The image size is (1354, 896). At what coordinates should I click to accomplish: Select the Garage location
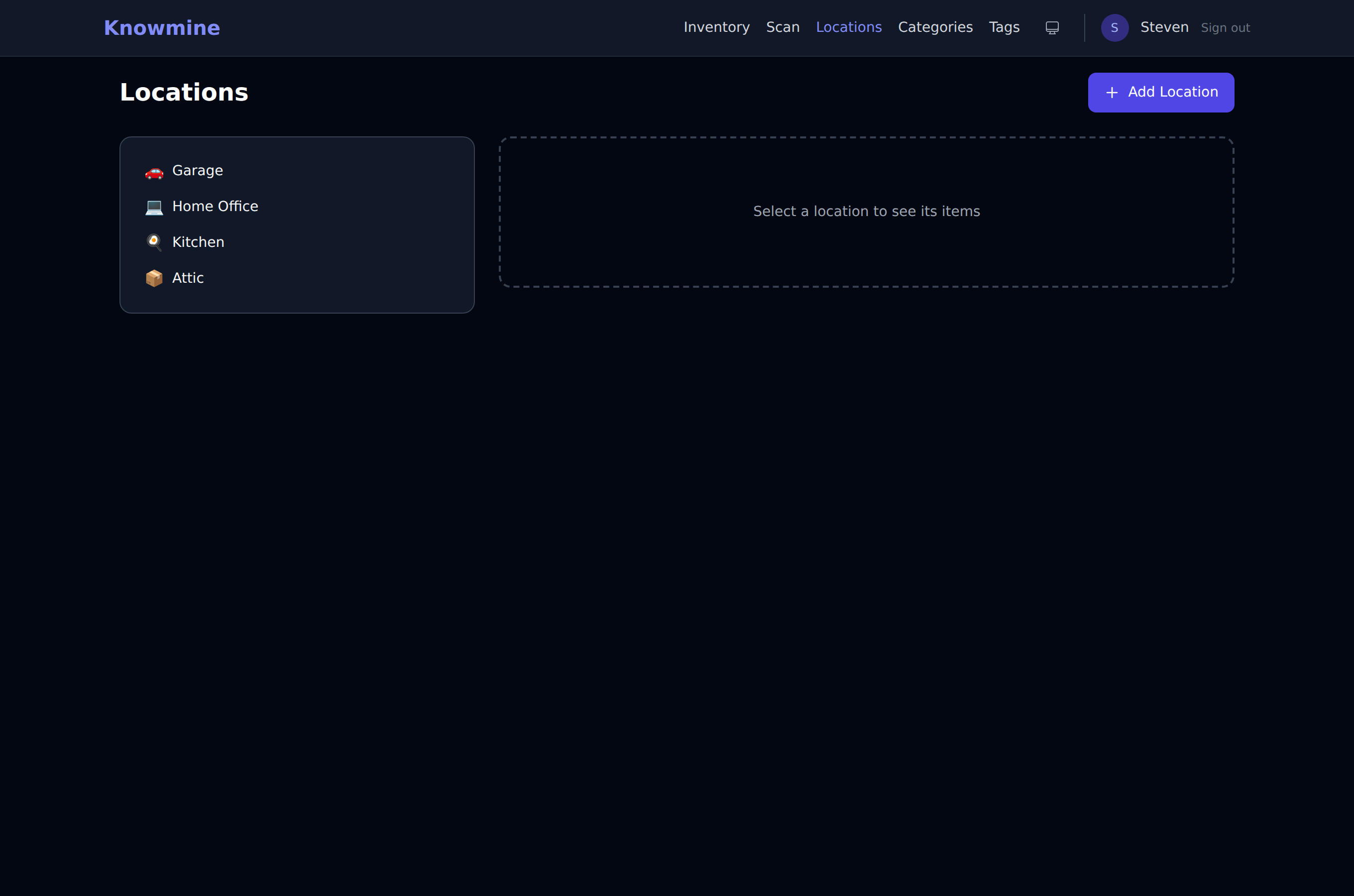(297, 171)
